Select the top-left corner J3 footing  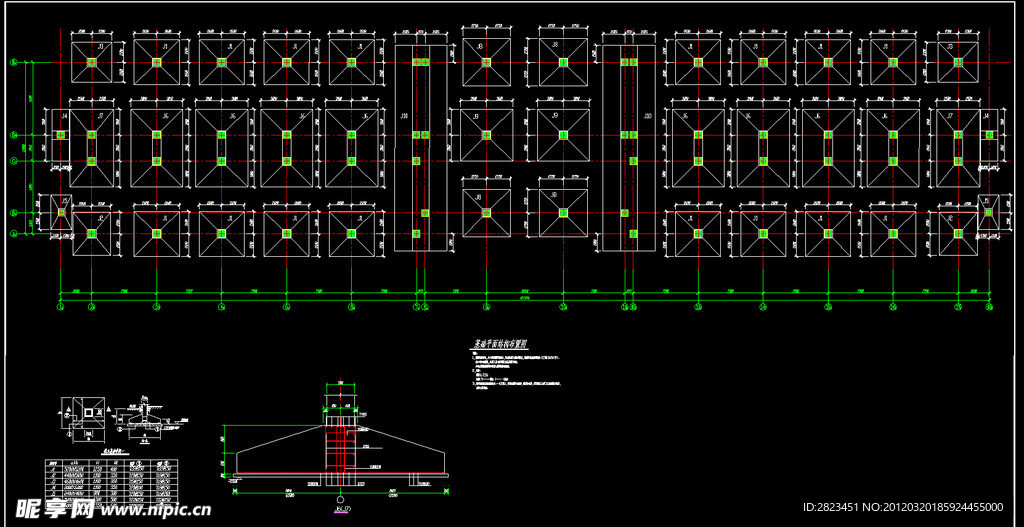[x=92, y=62]
